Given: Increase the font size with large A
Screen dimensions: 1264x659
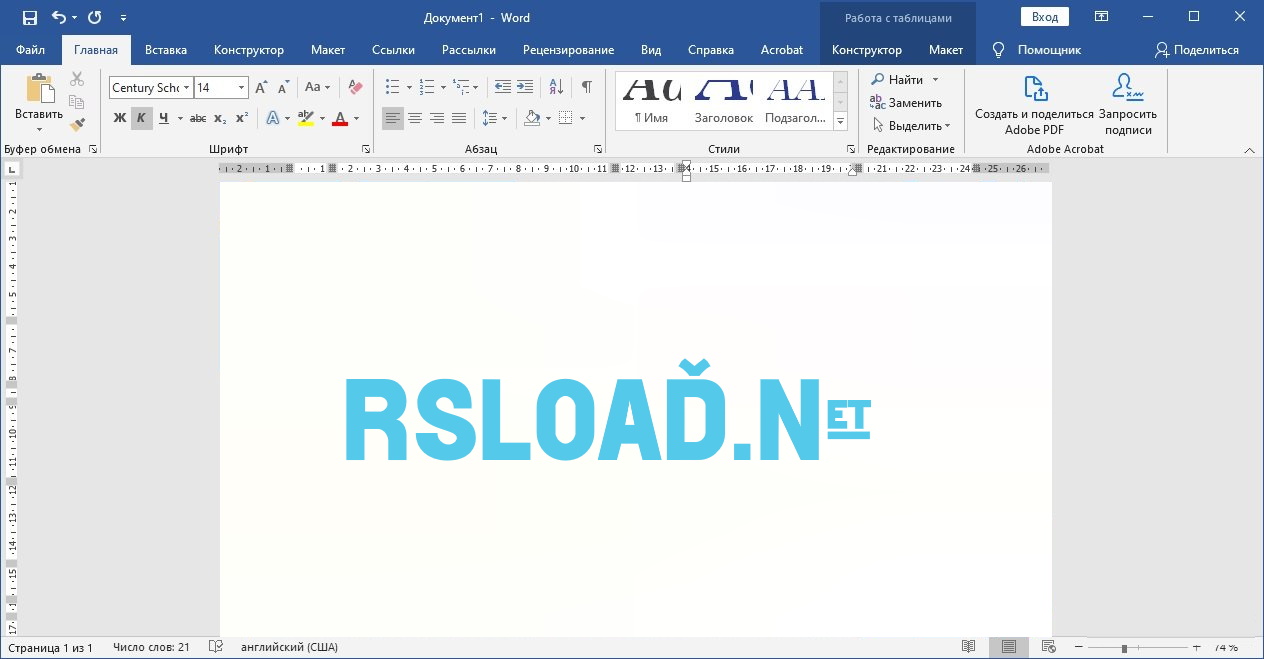Looking at the screenshot, I should pos(262,88).
